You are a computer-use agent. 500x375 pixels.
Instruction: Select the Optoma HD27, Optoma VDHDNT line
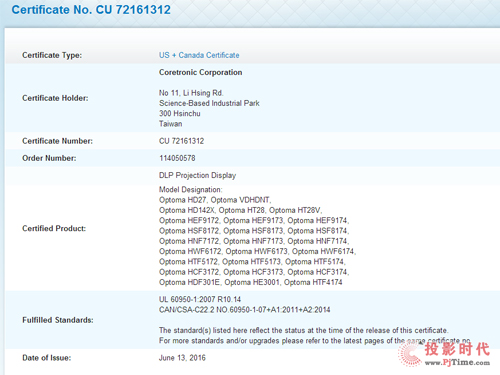(x=215, y=200)
